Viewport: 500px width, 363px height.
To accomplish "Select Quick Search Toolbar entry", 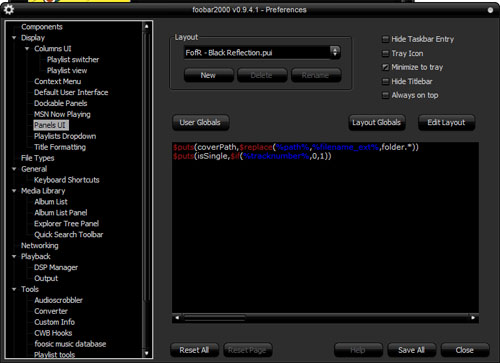I will (69, 235).
